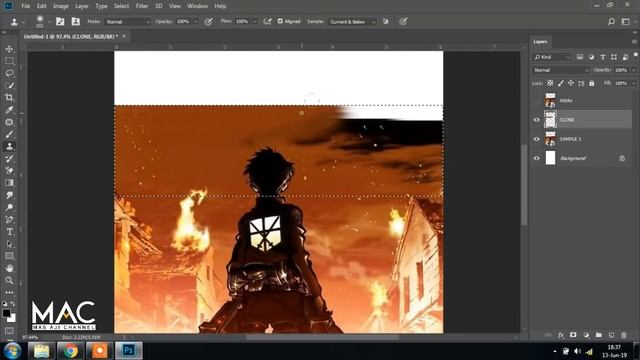The width and height of the screenshot is (640, 360).
Task: Toggle lock position
Action: pos(571,83)
